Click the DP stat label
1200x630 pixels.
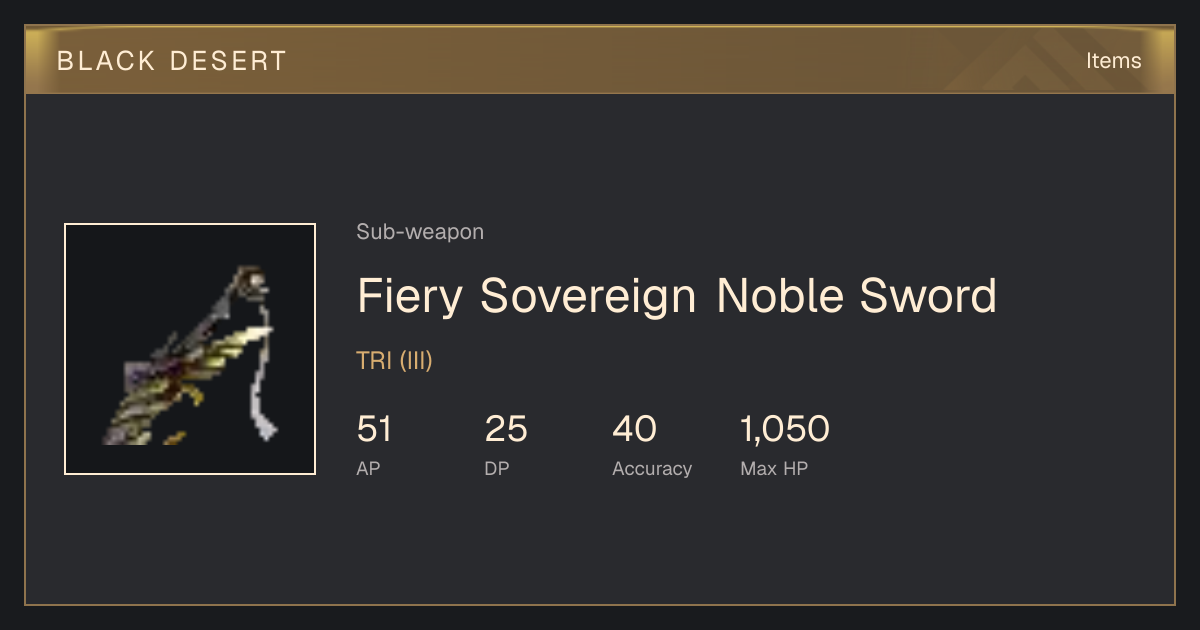point(496,468)
